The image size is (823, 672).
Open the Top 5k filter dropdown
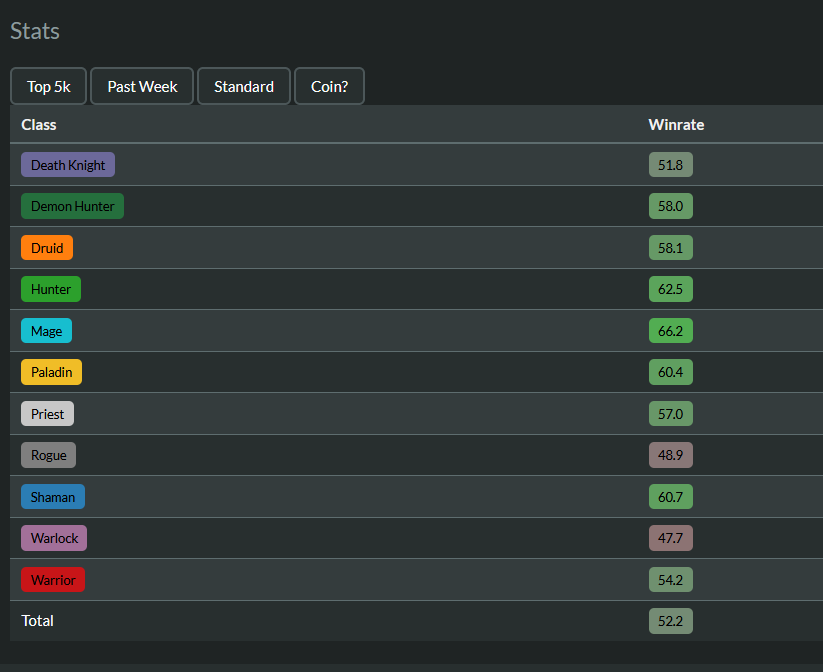coord(49,87)
